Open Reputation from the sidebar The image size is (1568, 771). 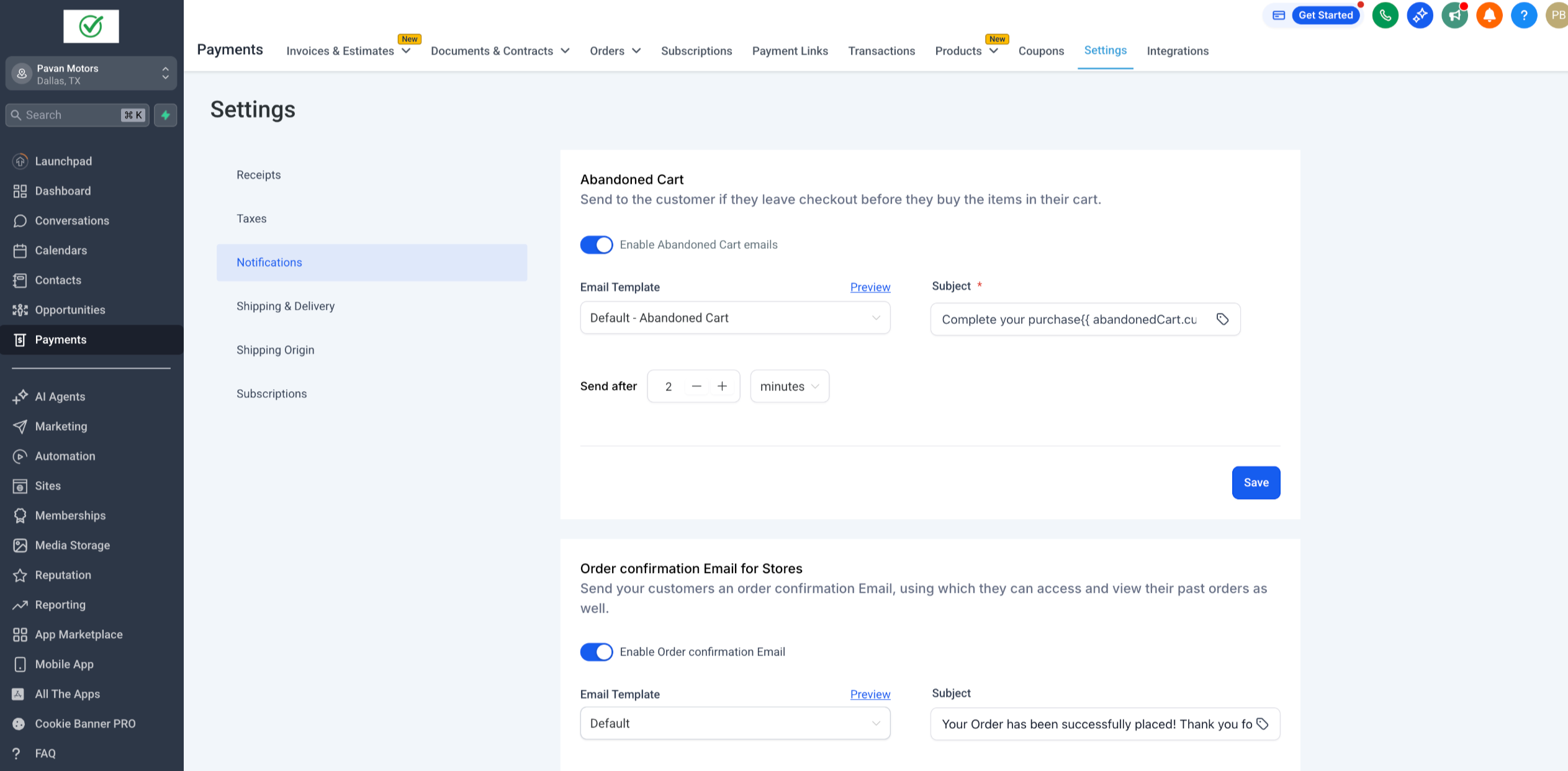coord(63,575)
